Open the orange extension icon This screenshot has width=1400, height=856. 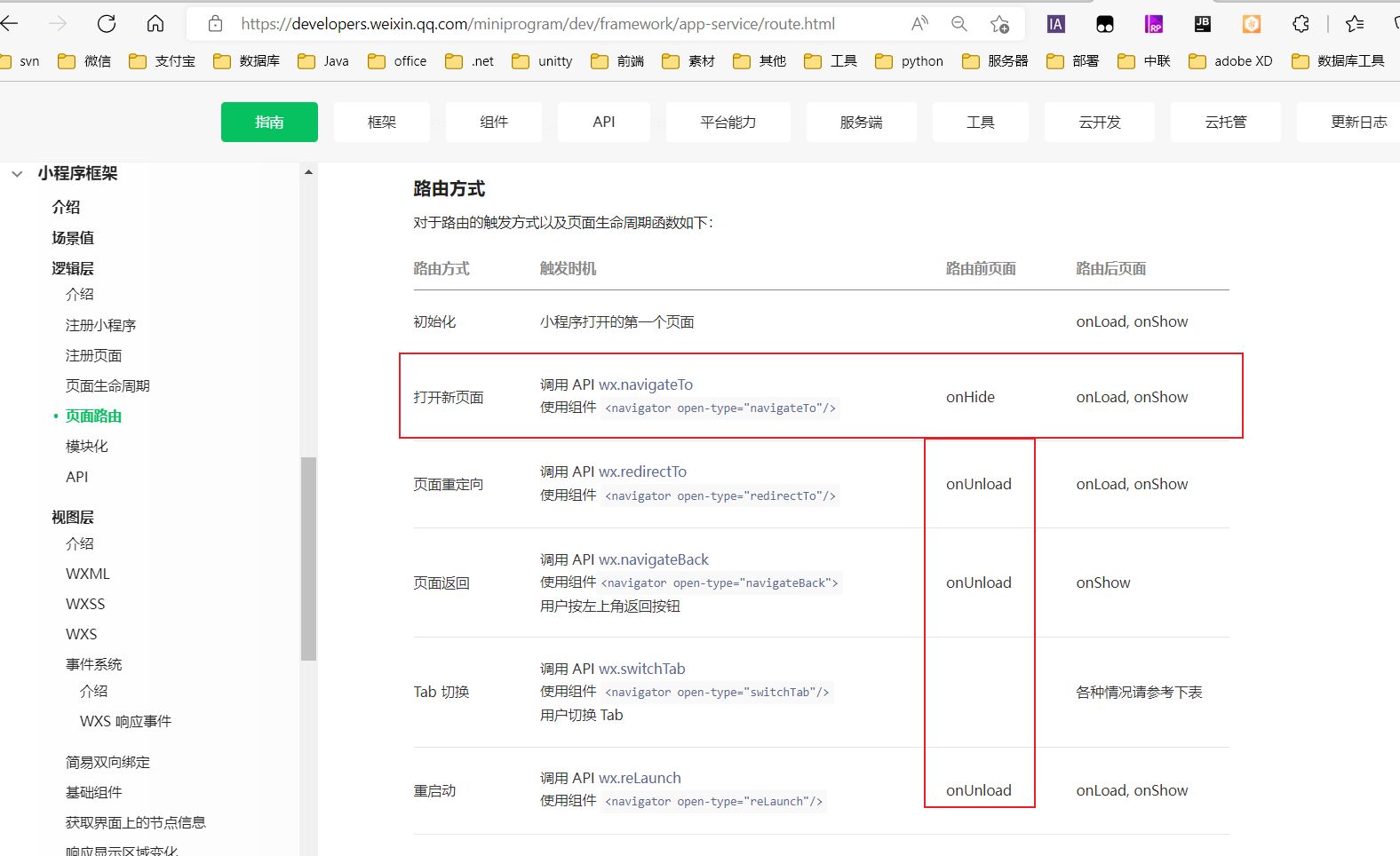(x=1252, y=24)
